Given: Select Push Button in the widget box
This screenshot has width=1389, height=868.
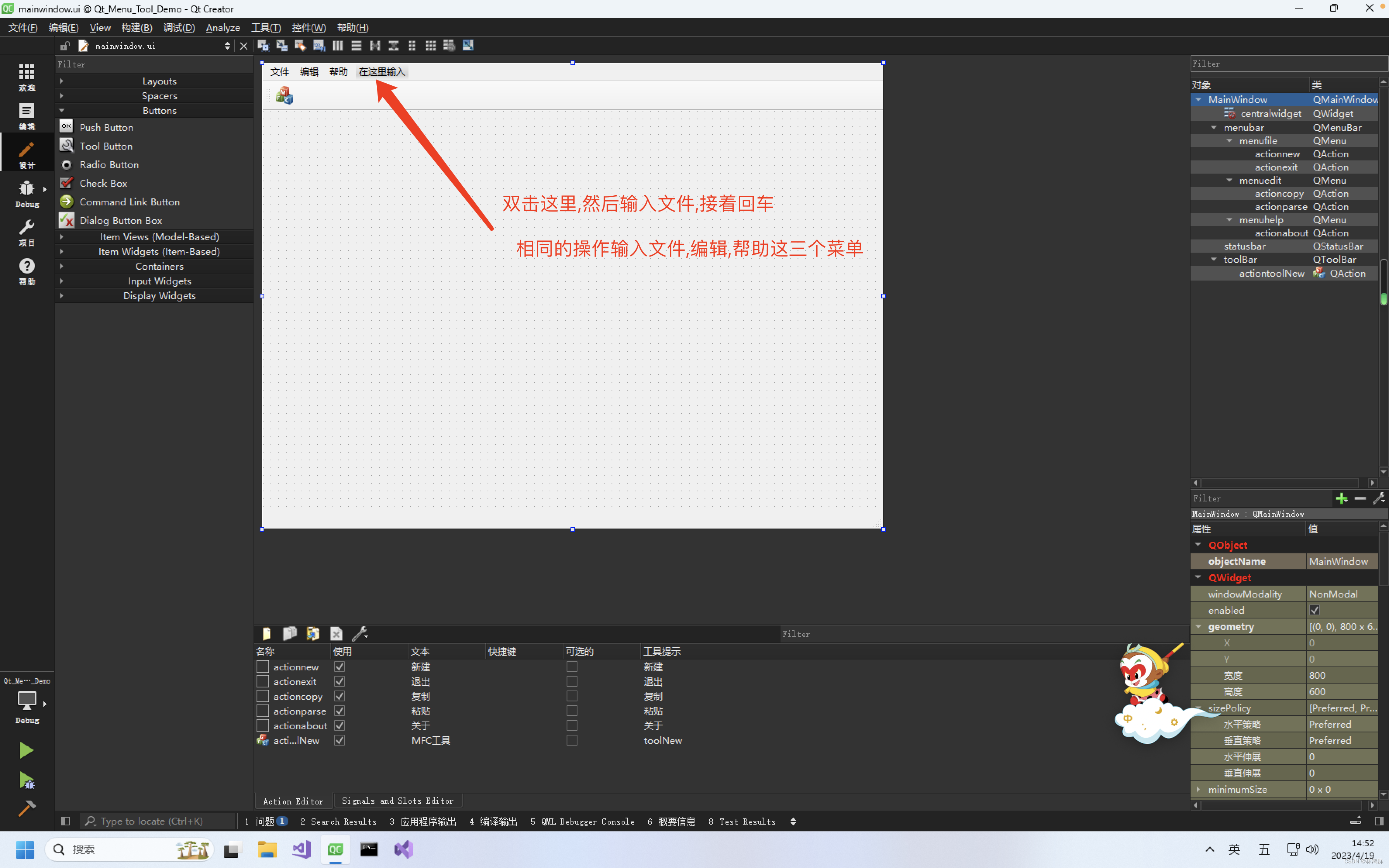Looking at the screenshot, I should point(106,127).
